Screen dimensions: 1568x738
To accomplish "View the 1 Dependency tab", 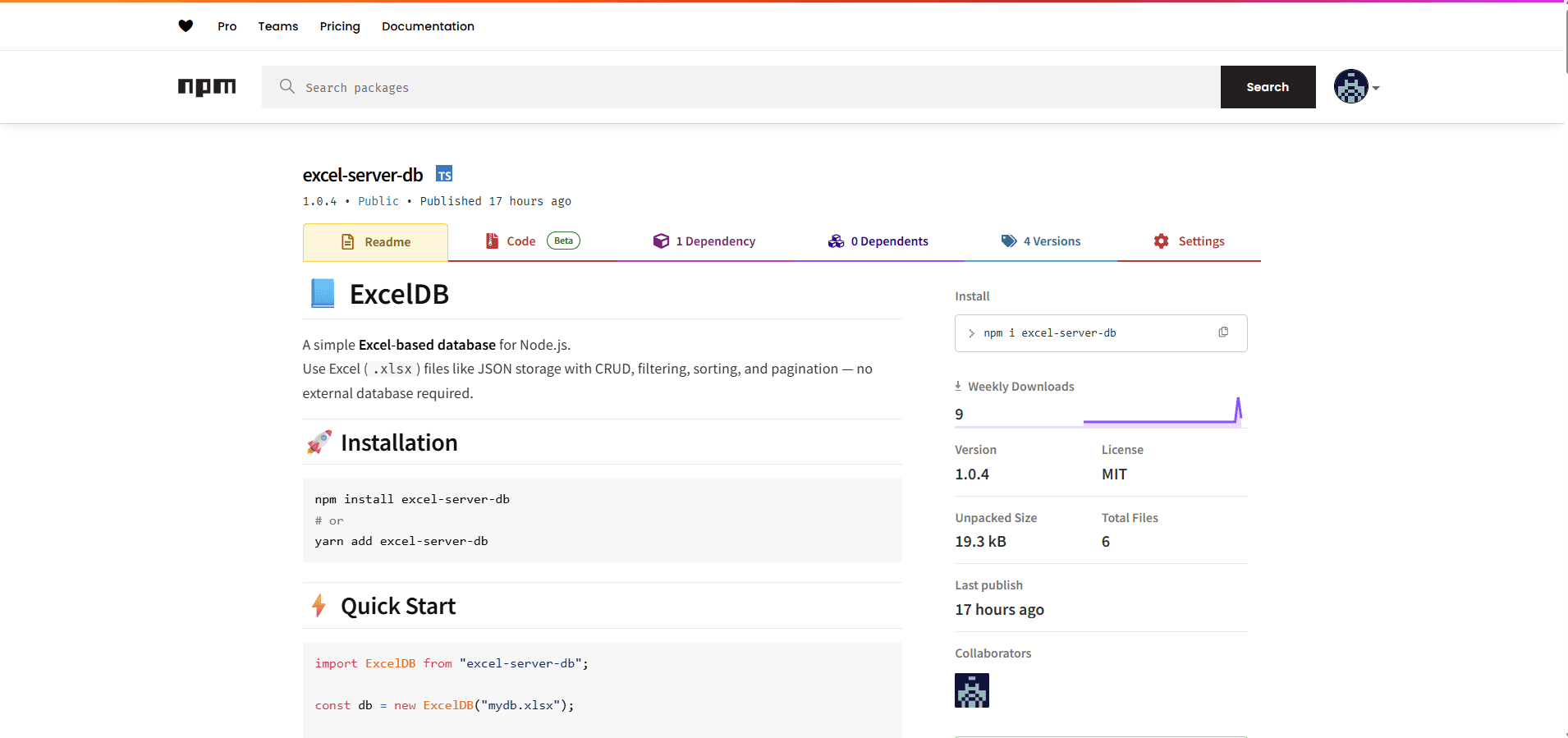I will [x=704, y=241].
